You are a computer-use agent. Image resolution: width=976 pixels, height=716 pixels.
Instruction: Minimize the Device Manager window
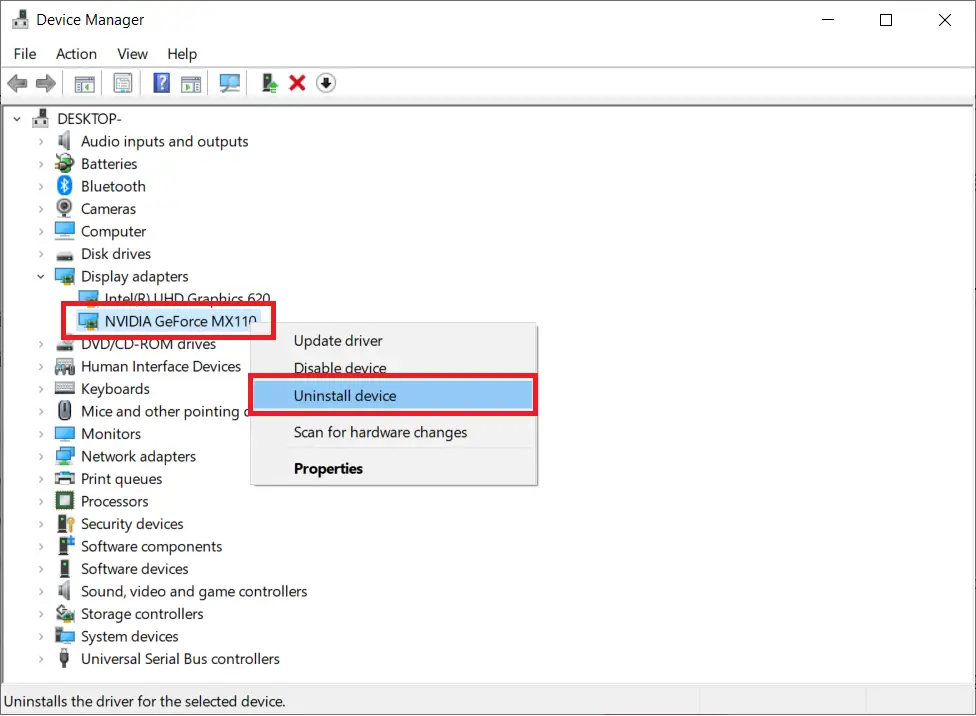pyautogui.click(x=828, y=19)
